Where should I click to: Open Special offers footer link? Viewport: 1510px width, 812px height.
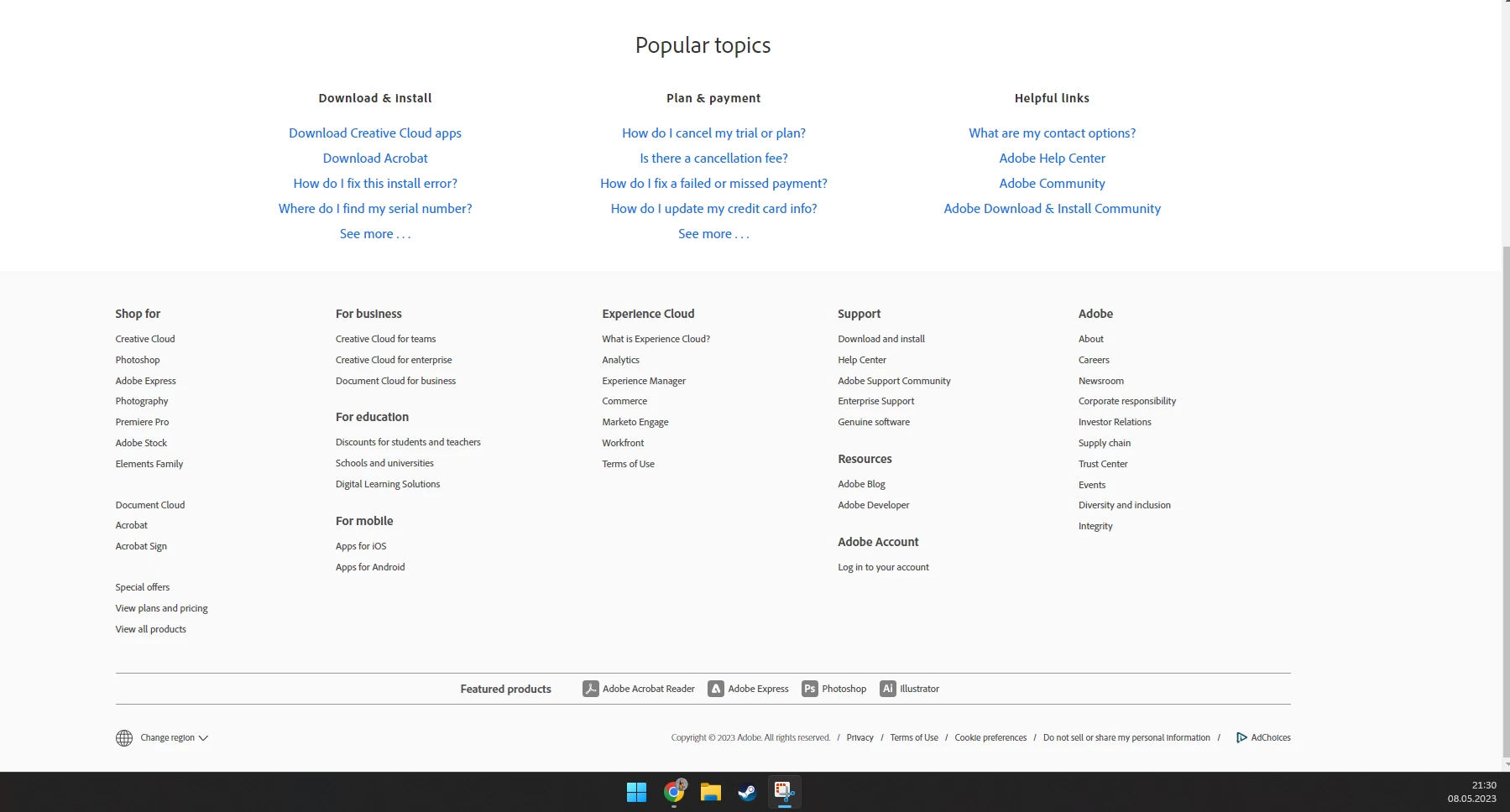click(x=143, y=587)
